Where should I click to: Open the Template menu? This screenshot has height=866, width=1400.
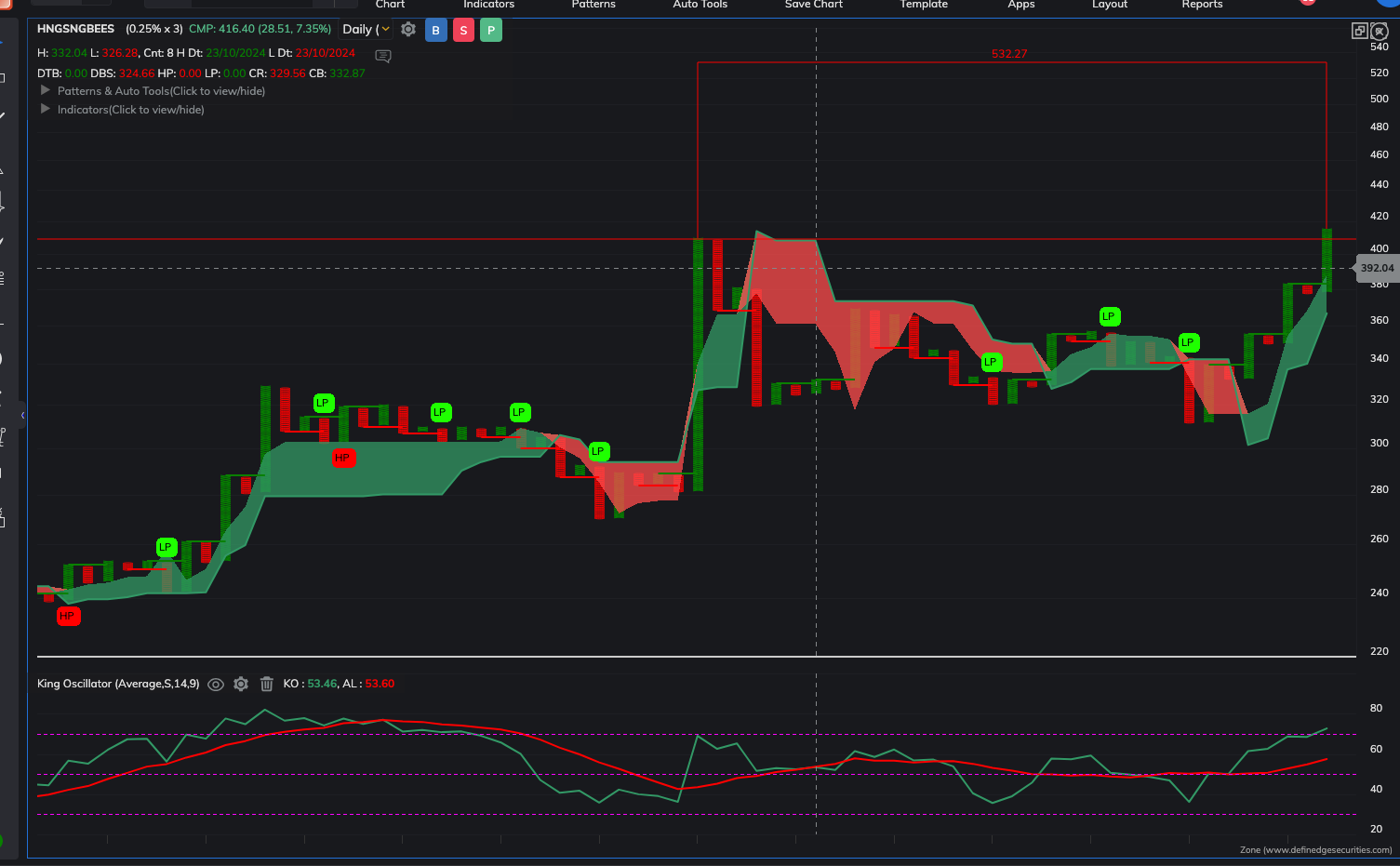coord(924,5)
